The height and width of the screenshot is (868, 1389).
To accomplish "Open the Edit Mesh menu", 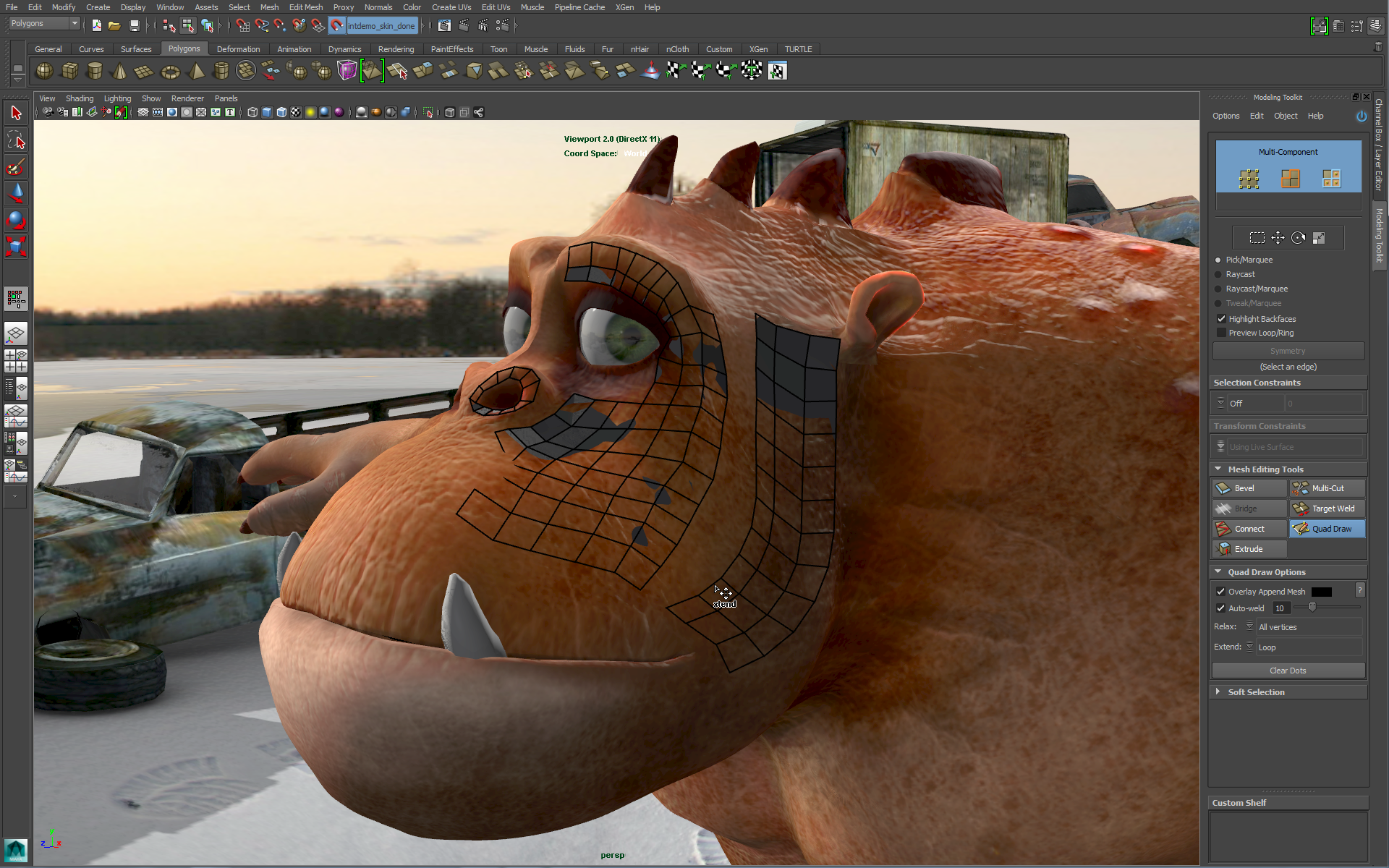I will coord(305,7).
